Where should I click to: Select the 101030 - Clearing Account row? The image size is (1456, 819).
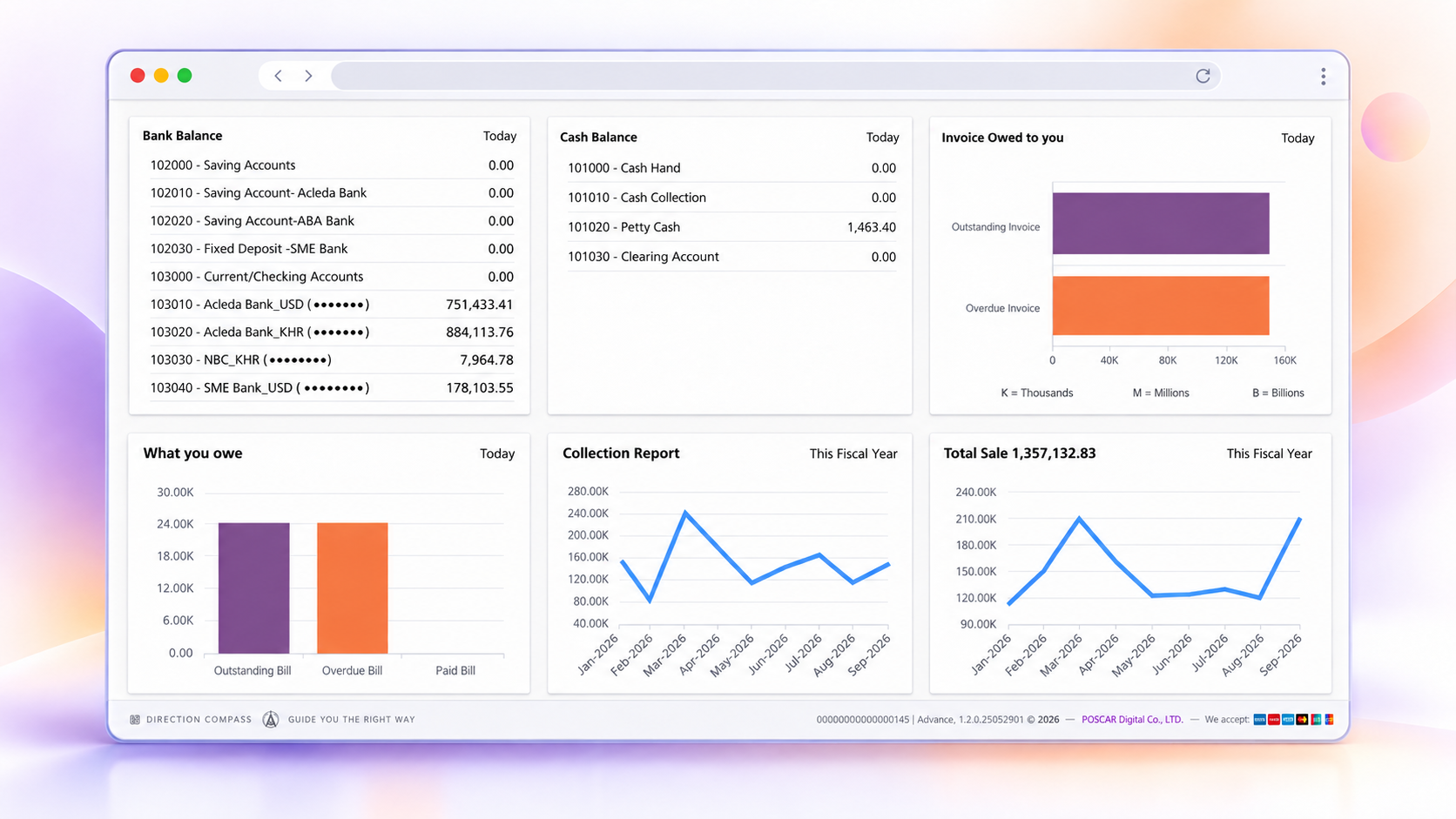pos(731,257)
